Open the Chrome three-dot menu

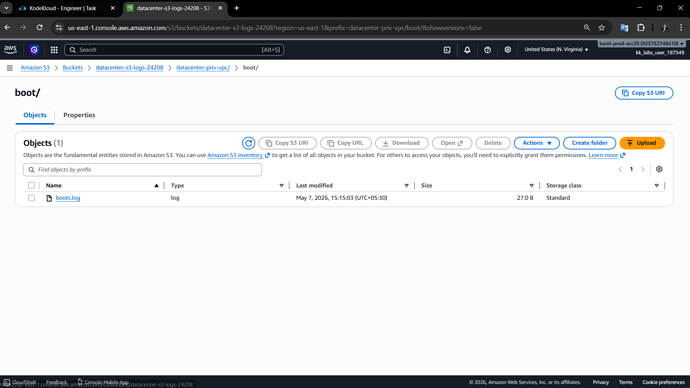681,28
